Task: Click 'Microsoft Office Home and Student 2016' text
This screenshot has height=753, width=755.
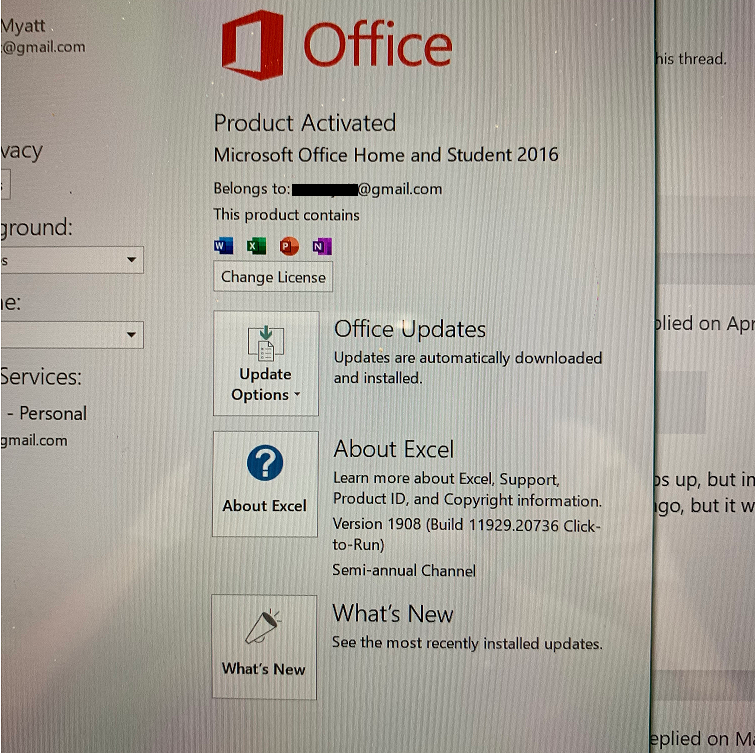Action: [x=386, y=155]
